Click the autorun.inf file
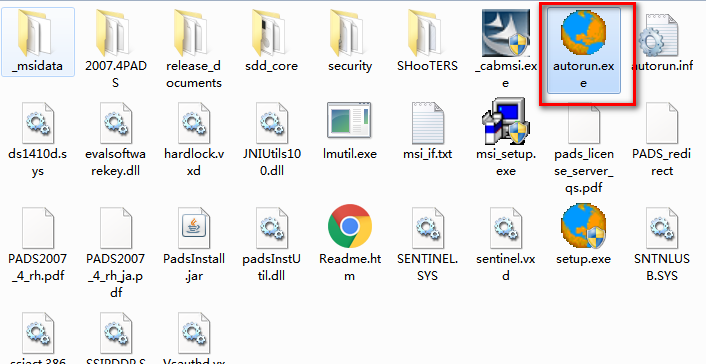This screenshot has height=364, width=706. click(661, 41)
